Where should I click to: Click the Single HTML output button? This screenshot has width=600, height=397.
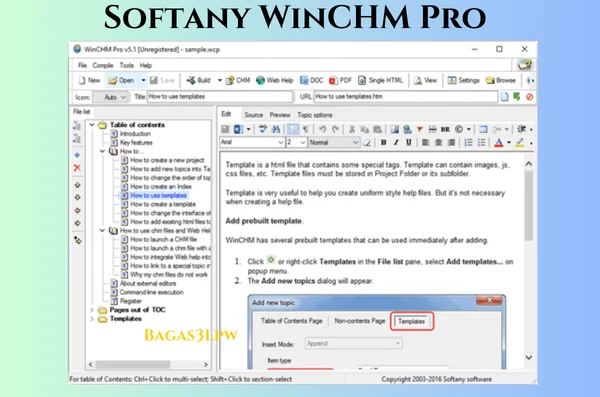[x=380, y=80]
